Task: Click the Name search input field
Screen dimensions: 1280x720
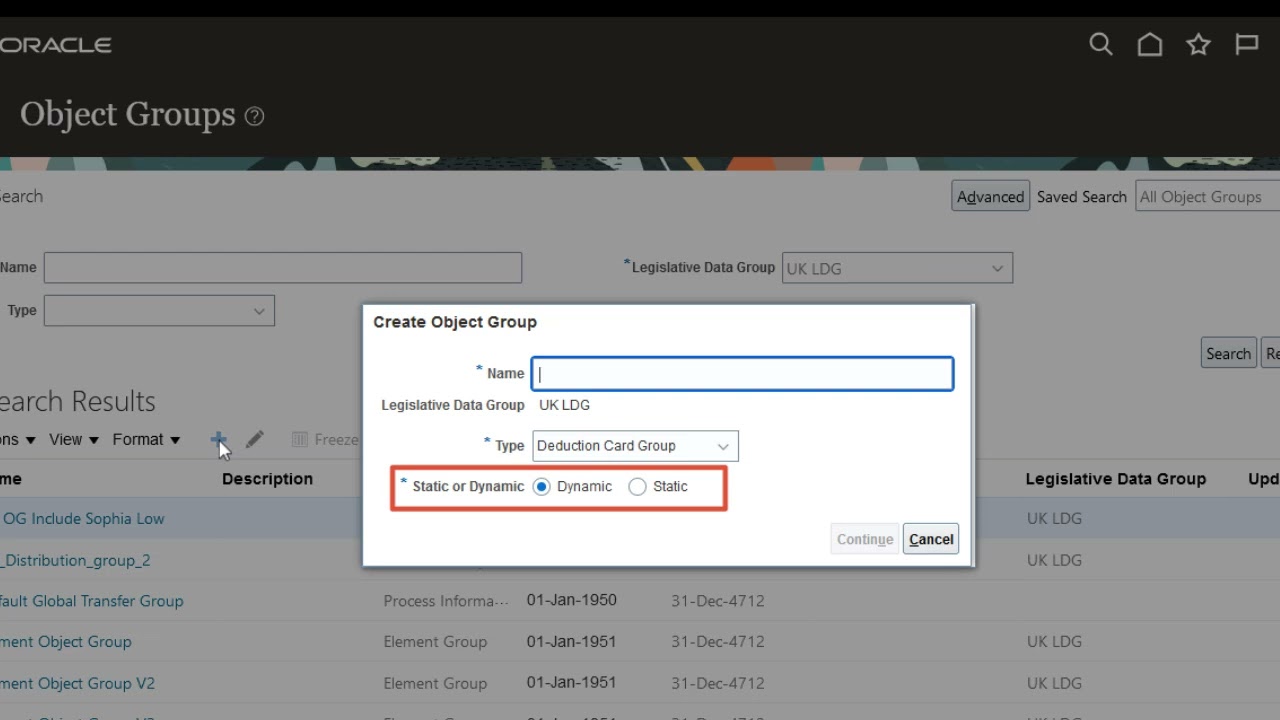Action: (283, 267)
